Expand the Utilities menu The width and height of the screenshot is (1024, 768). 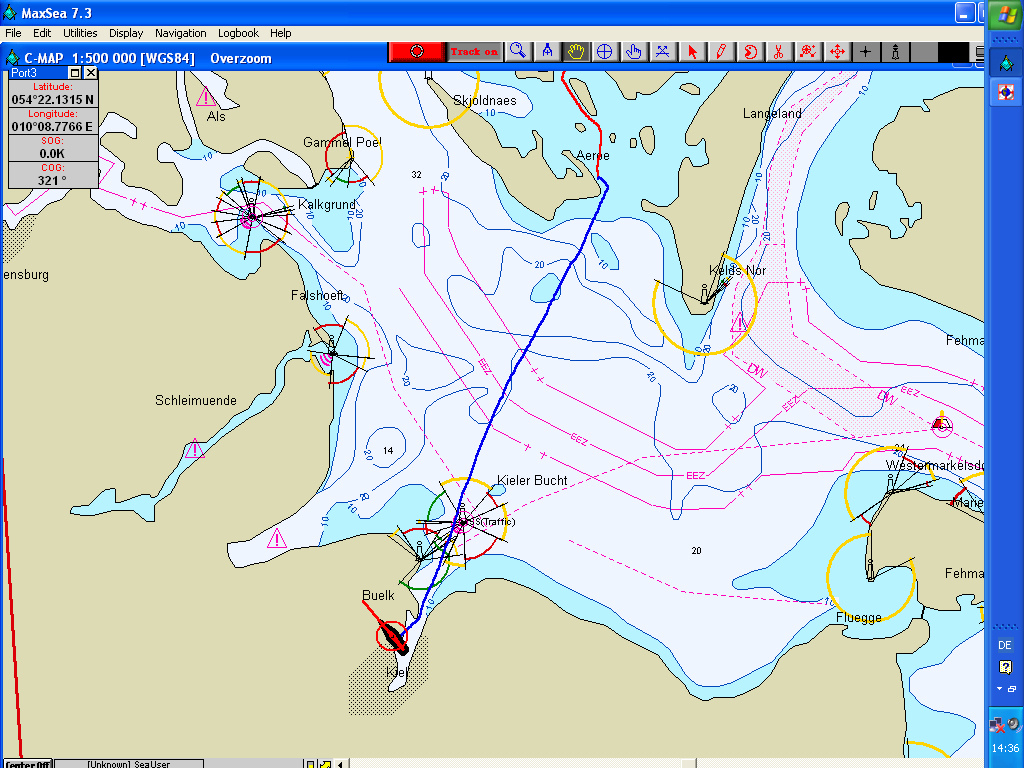point(80,33)
